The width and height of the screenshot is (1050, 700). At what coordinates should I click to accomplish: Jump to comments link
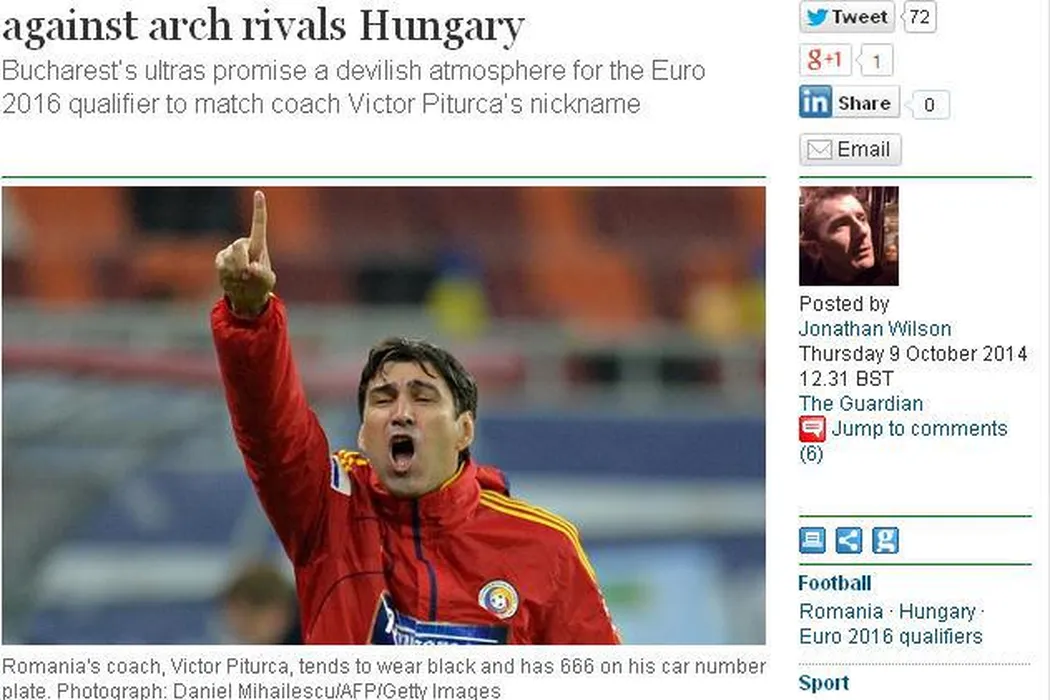[x=919, y=429]
